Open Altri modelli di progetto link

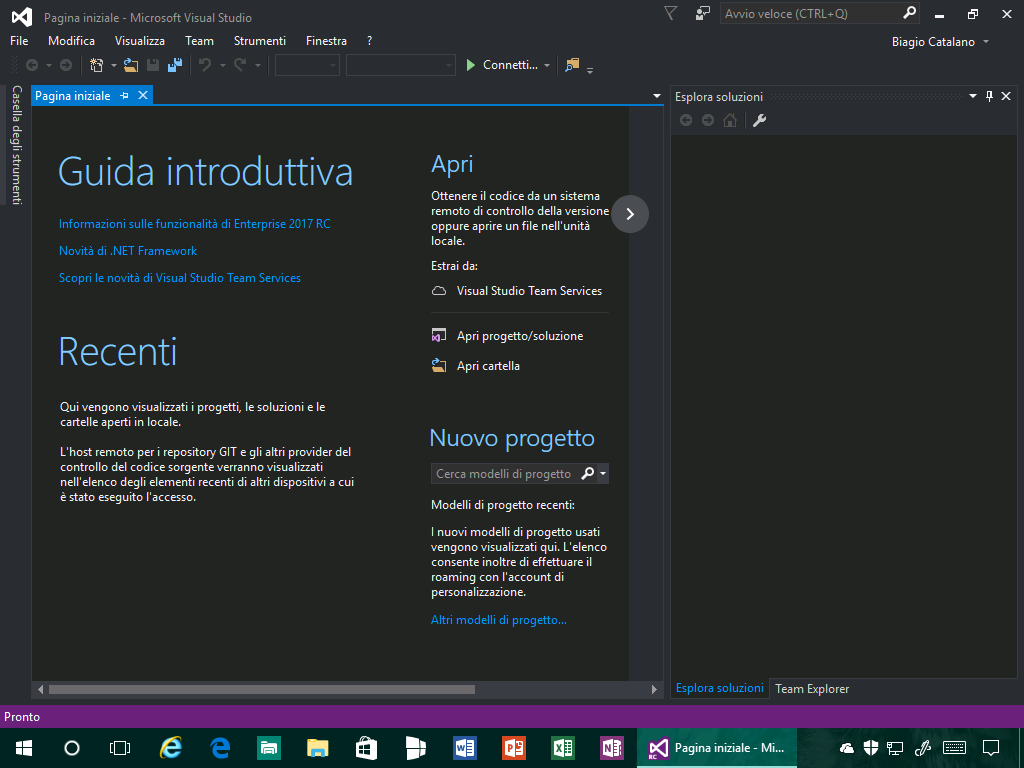[498, 620]
